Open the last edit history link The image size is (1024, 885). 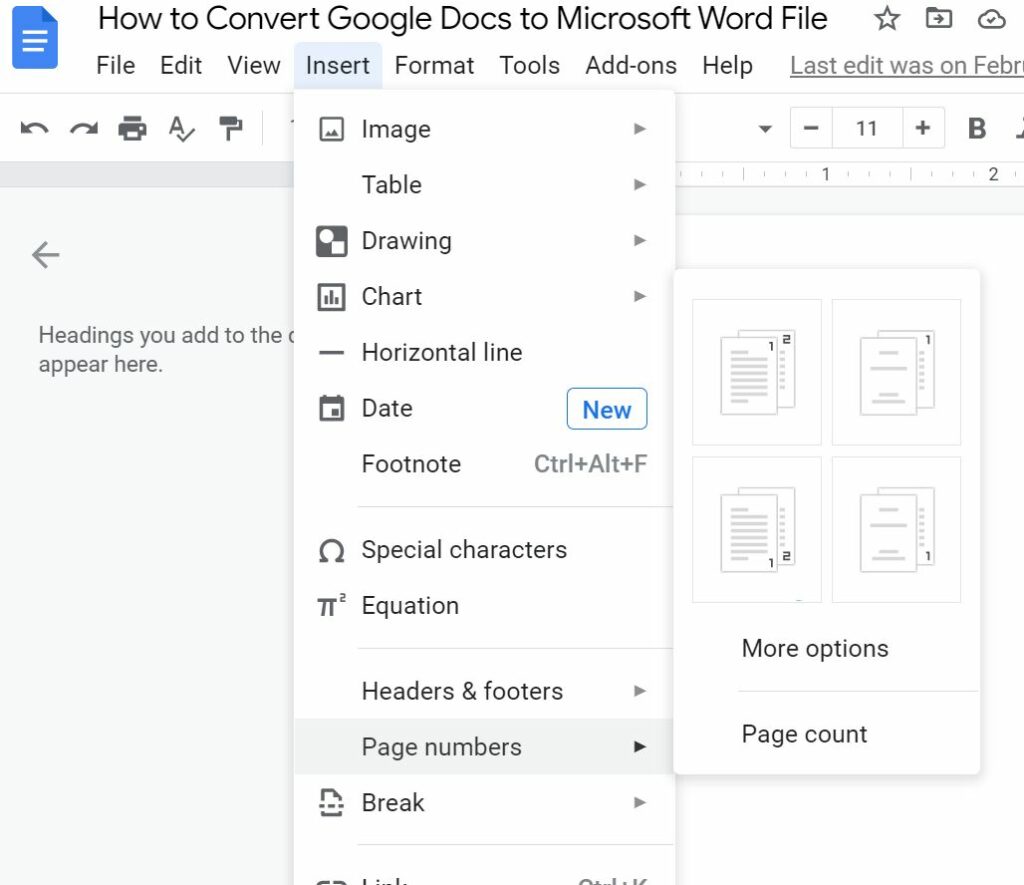pos(906,65)
